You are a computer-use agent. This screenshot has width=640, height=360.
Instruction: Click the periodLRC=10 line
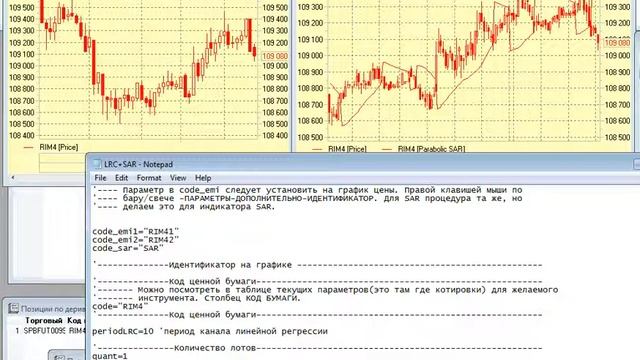pos(210,331)
